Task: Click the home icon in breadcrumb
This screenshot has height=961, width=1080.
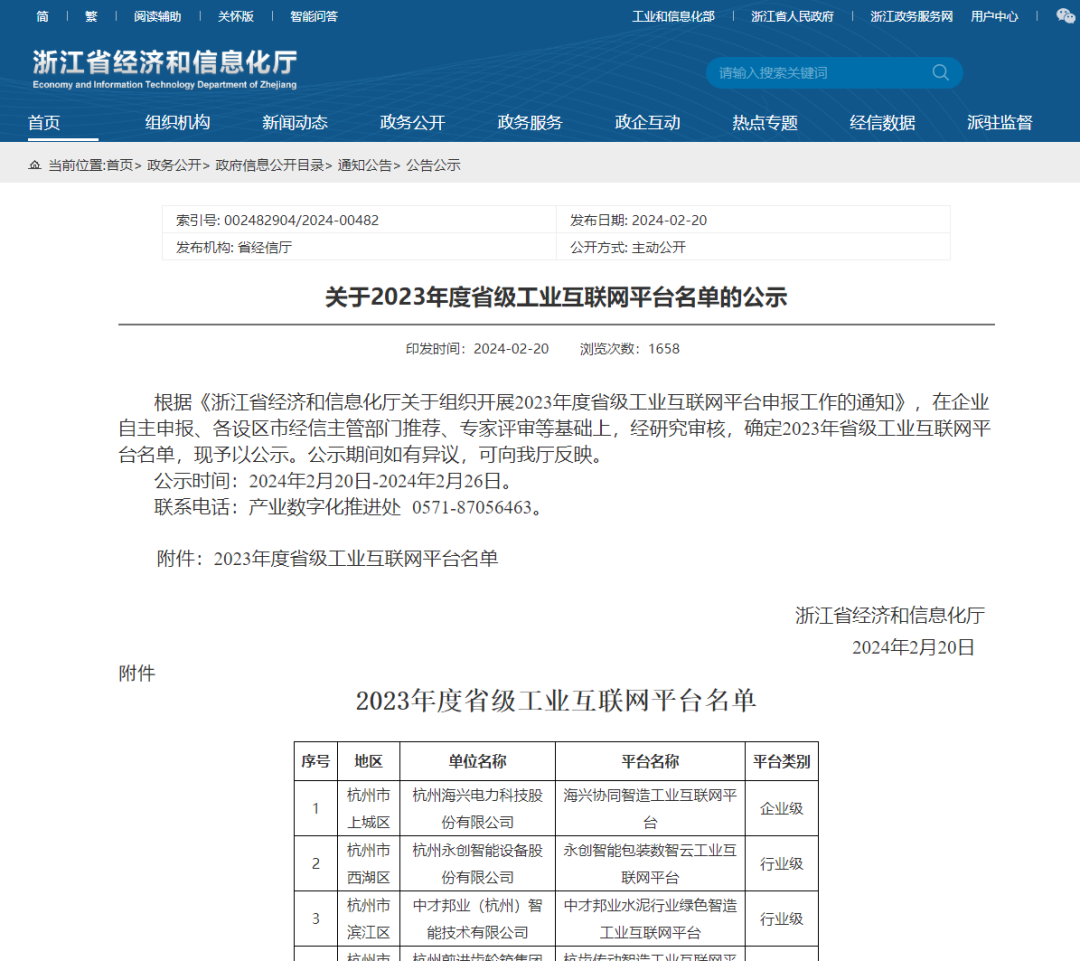Action: pos(35,166)
